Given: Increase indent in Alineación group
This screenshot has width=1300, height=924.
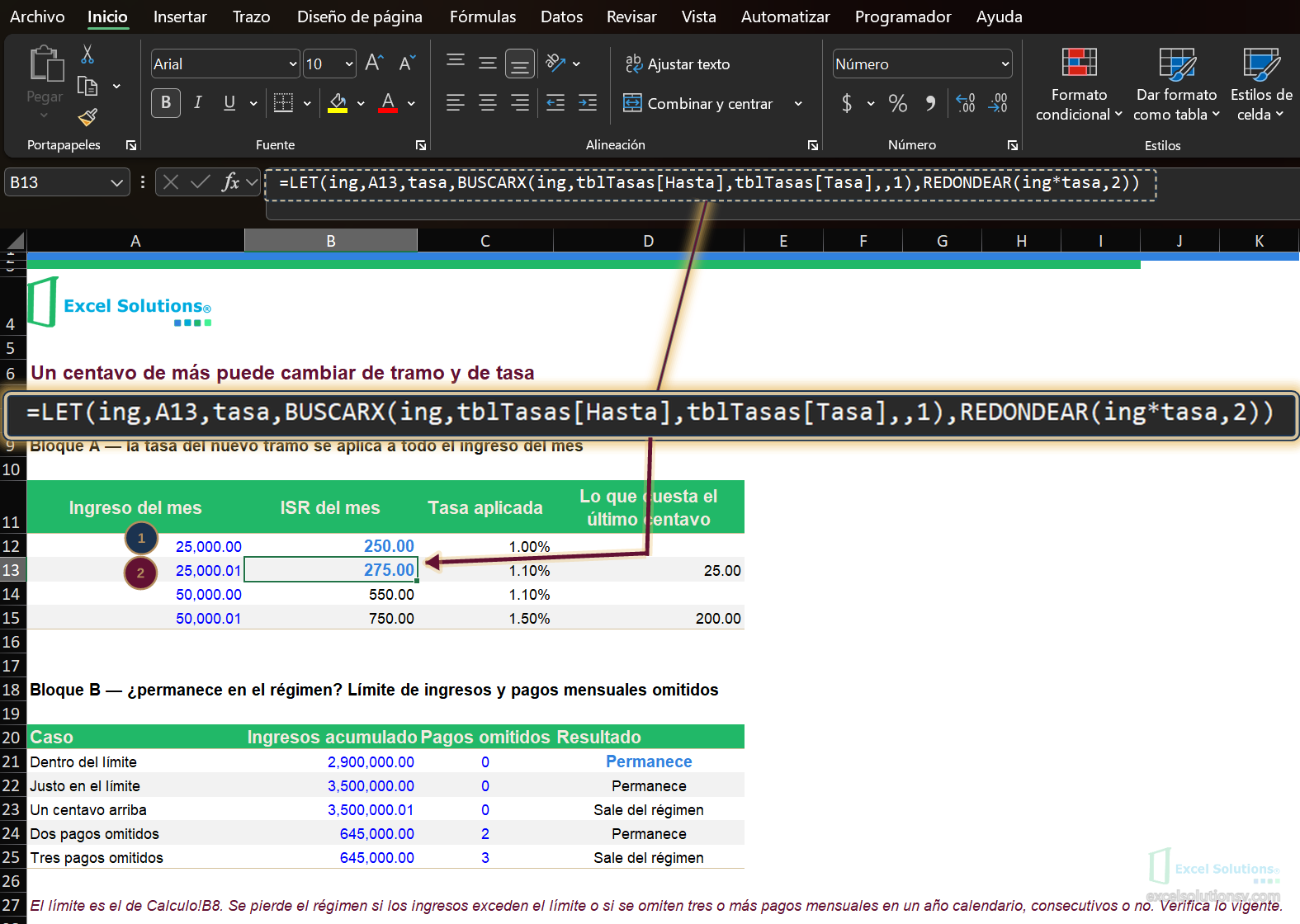Looking at the screenshot, I should point(588,102).
